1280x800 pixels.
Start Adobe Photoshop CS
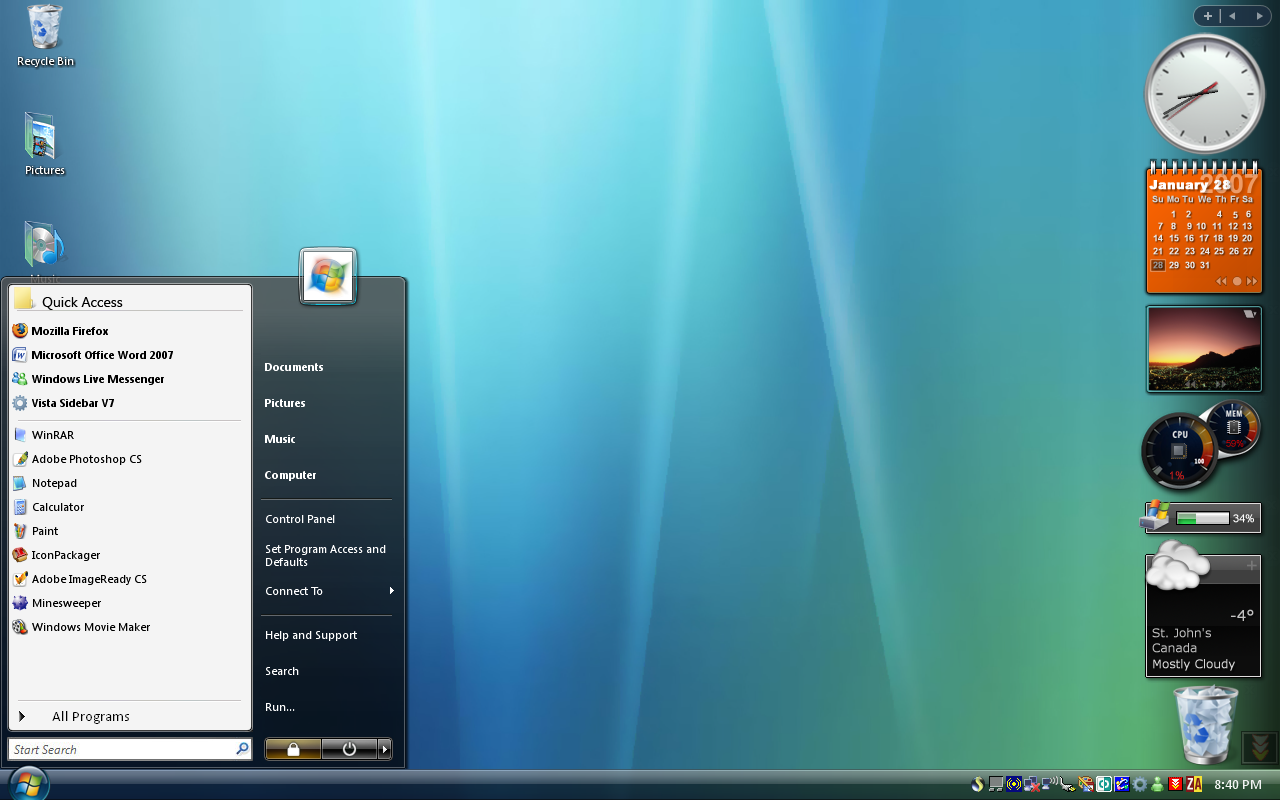tap(128, 459)
